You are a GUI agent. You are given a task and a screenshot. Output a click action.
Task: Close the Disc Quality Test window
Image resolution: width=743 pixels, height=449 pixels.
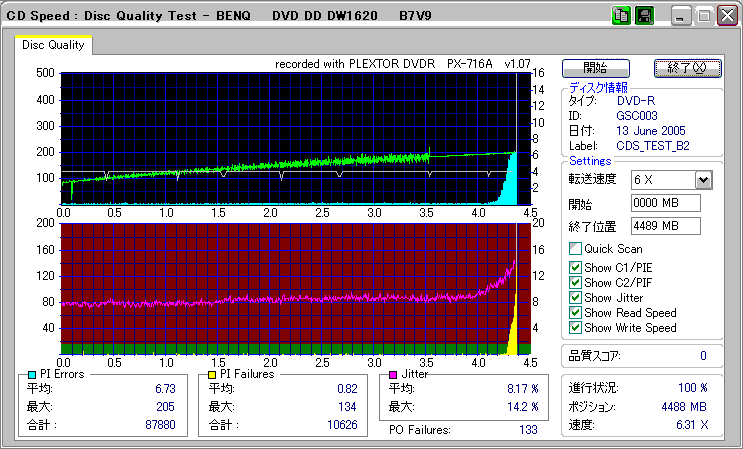point(727,16)
